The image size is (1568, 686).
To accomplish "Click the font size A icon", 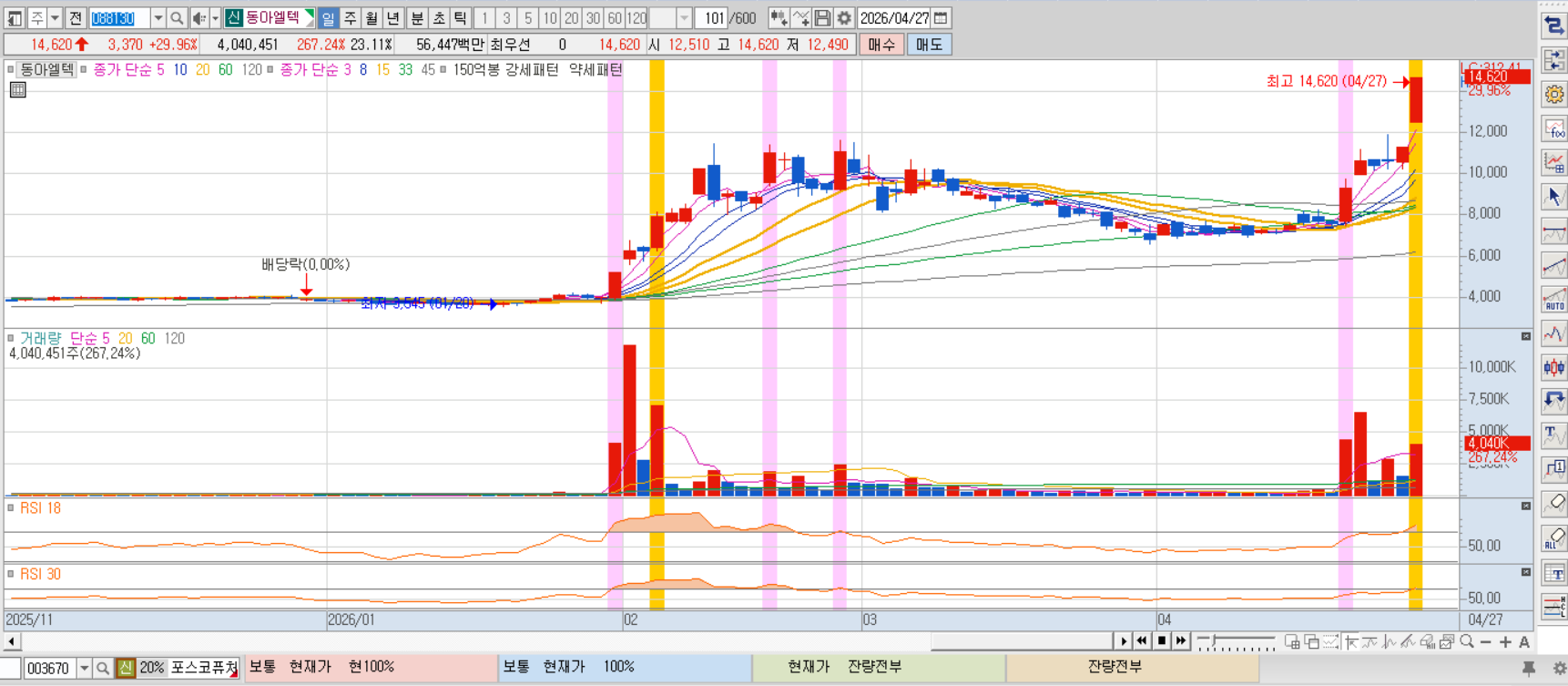I will (x=1523, y=642).
